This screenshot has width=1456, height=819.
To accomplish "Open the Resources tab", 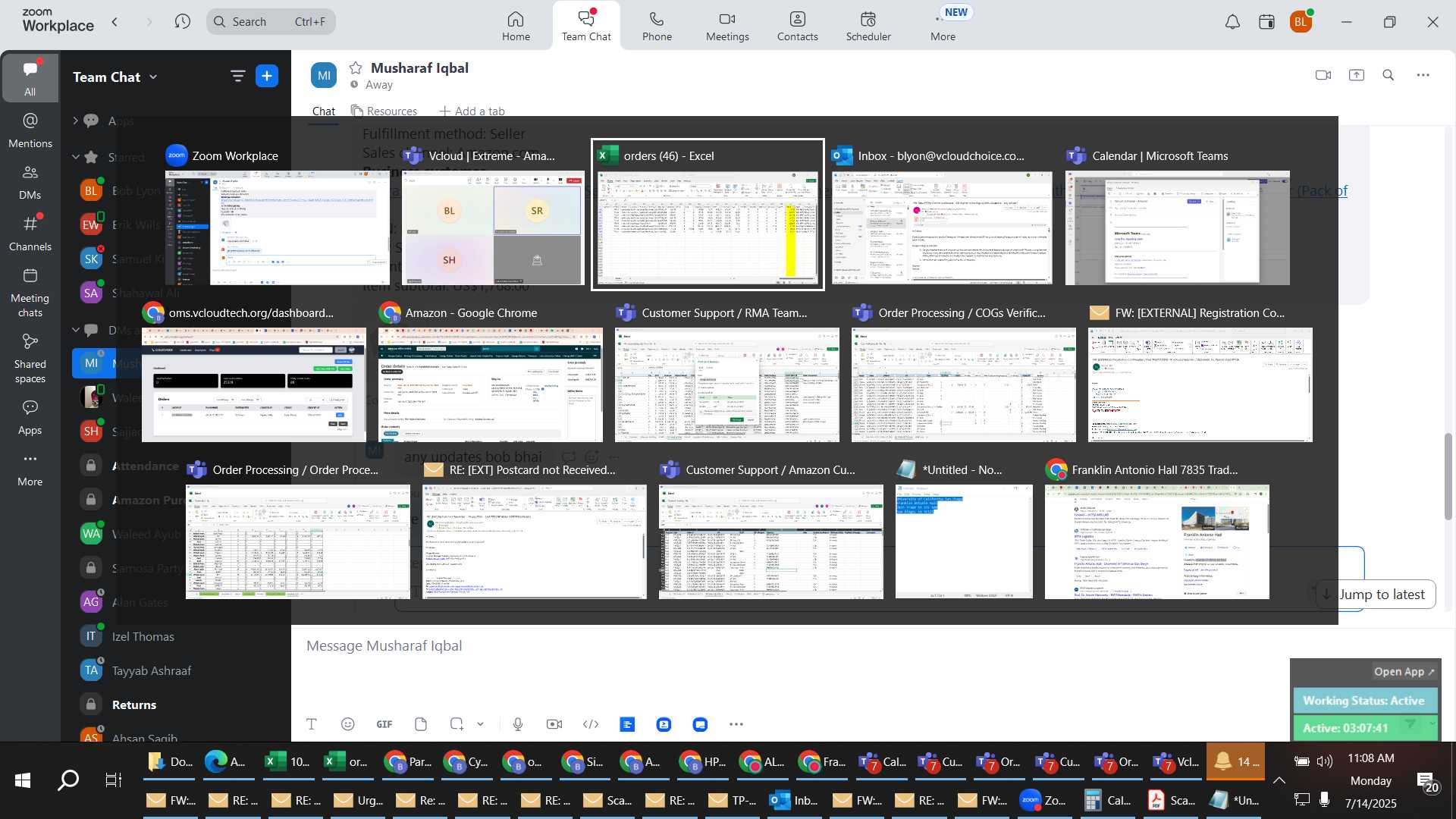I will (x=384, y=111).
